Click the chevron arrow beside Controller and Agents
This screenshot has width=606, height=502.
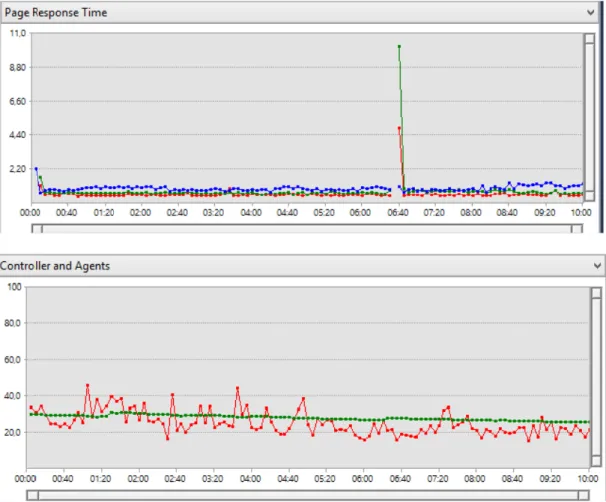597,266
